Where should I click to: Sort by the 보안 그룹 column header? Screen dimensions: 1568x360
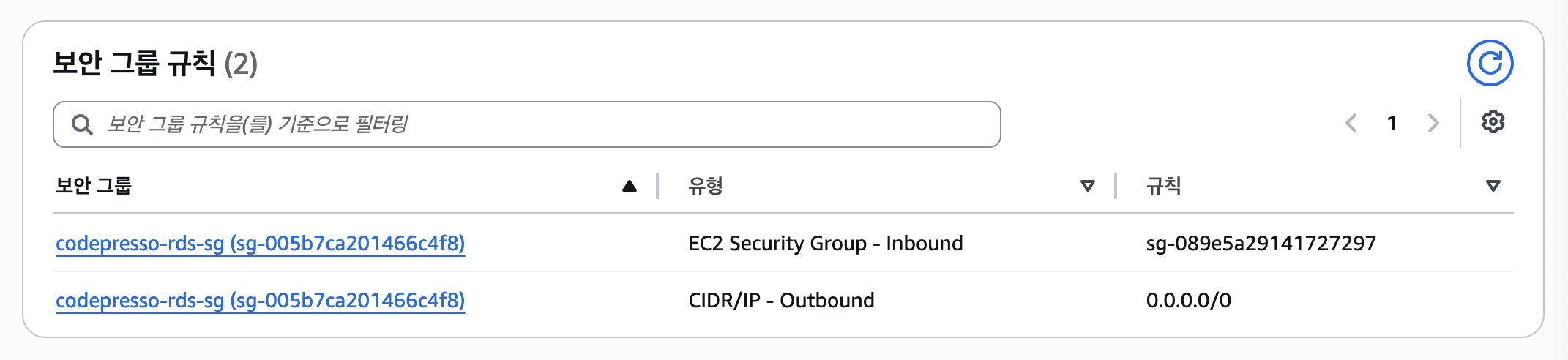[94, 186]
